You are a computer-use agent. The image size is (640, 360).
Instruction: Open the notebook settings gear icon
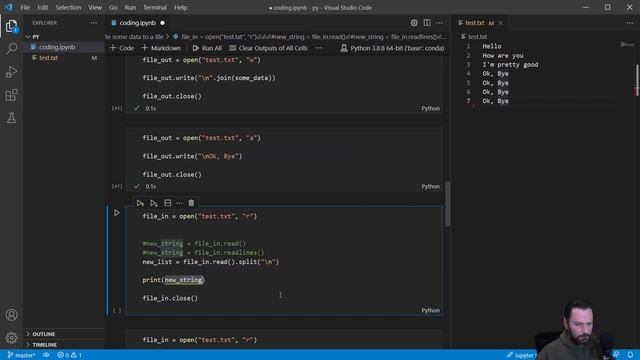(x=414, y=23)
